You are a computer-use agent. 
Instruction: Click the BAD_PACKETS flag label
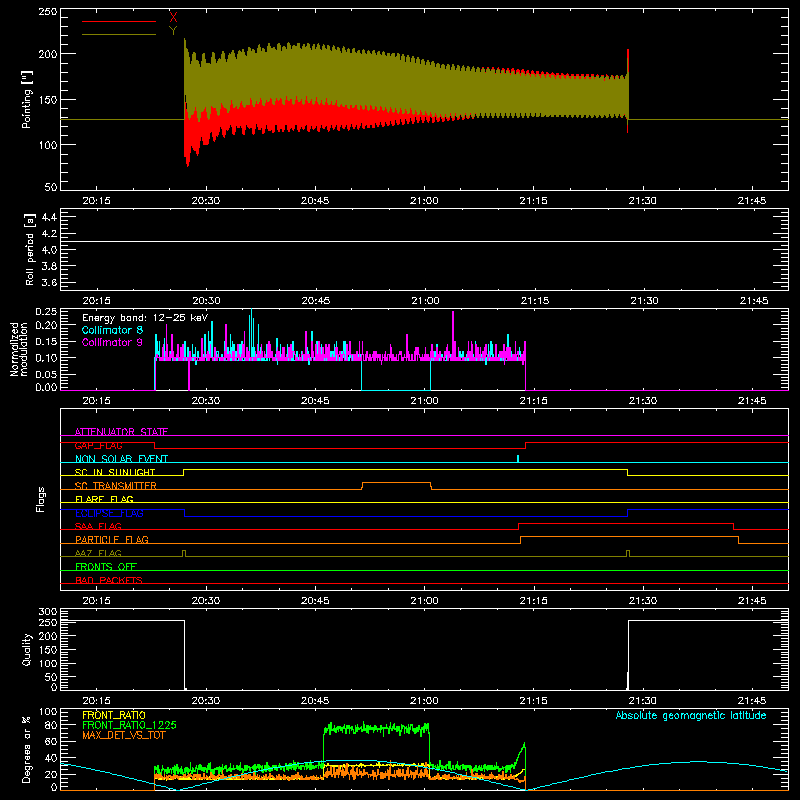[x=109, y=580]
